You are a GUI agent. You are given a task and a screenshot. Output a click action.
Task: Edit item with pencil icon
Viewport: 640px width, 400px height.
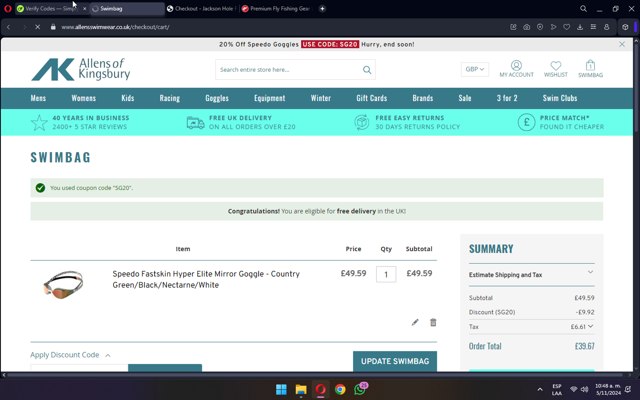coord(415,322)
